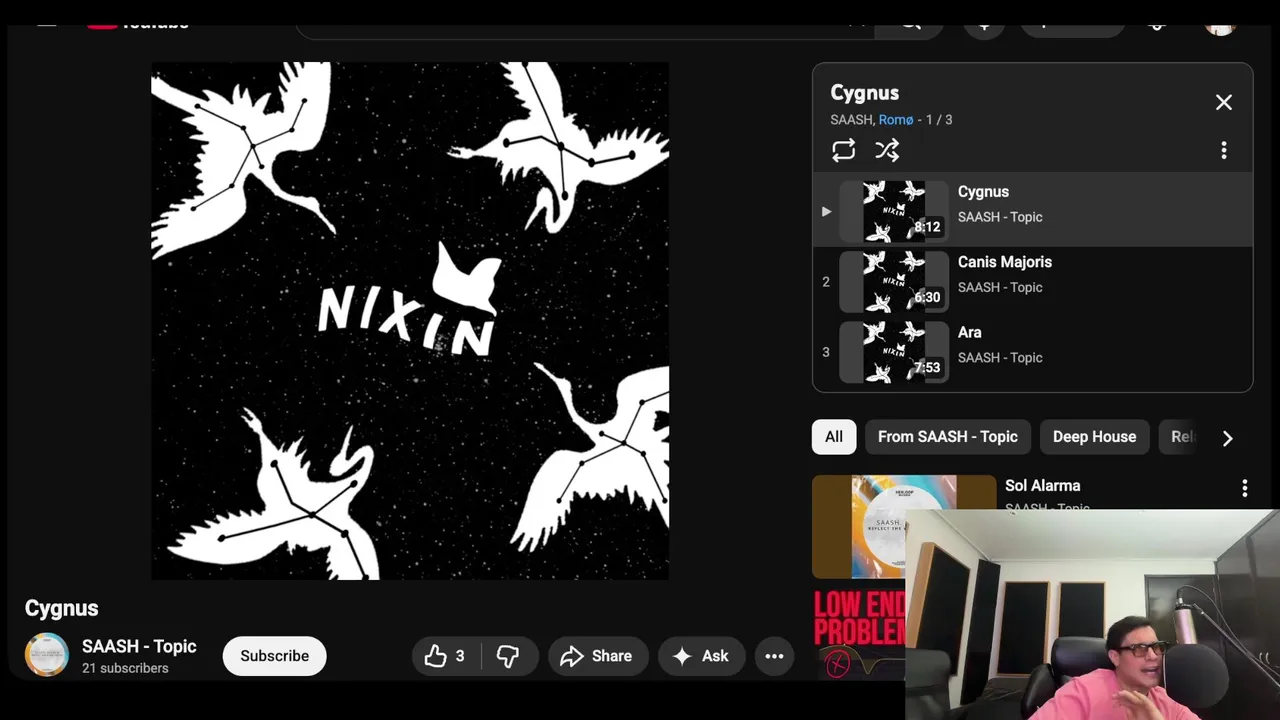Share the Cygnus video
The image size is (1280, 720).
pyautogui.click(x=596, y=656)
